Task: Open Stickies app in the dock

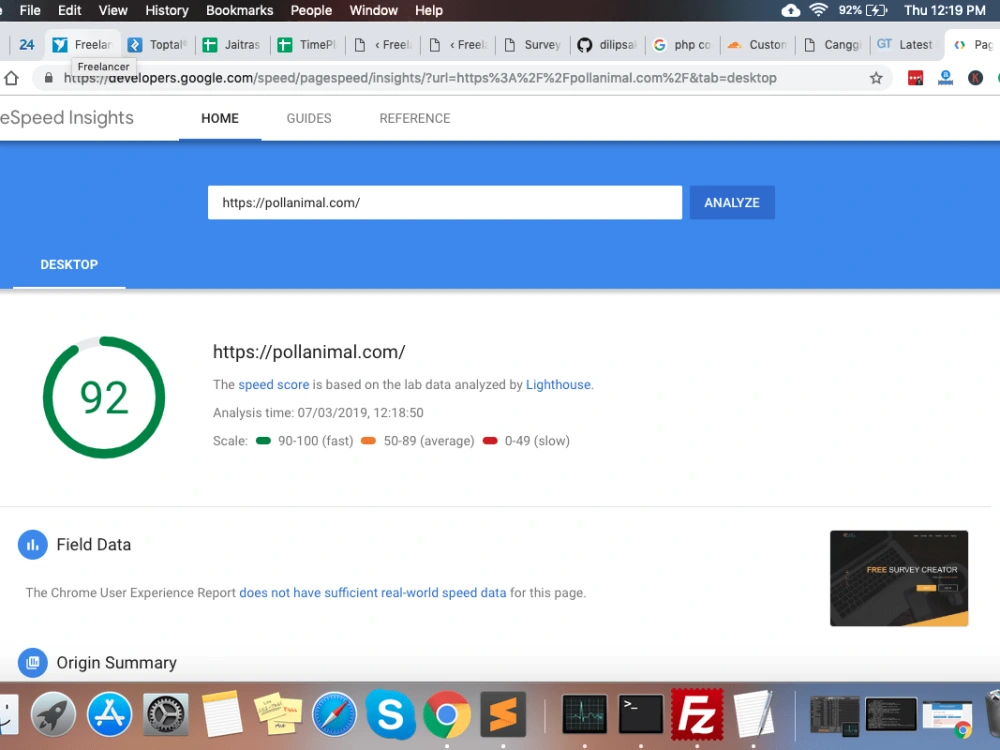Action: tap(278, 714)
